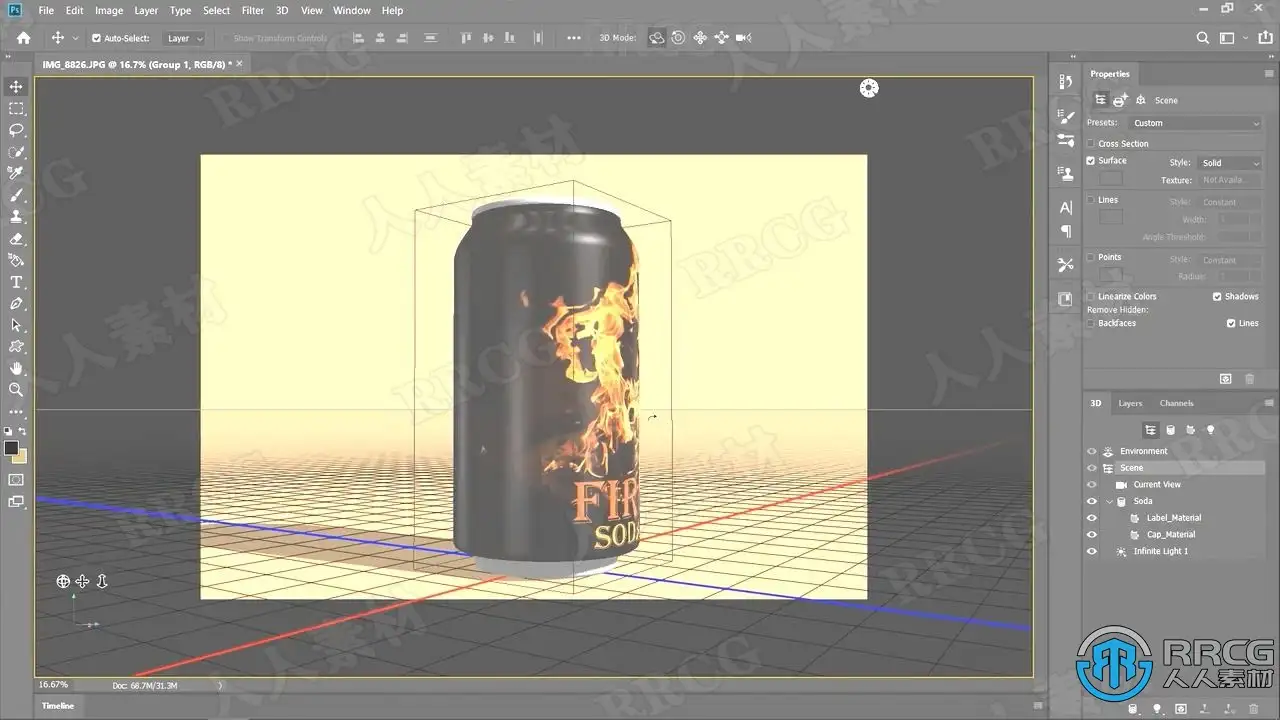Choose the Slide 3D Camera mode icon
This screenshot has height=720, width=1280.
722,38
